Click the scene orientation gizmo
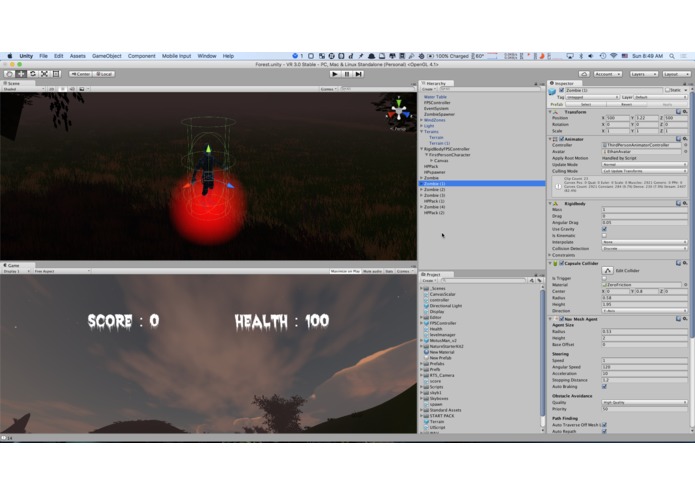The height and width of the screenshot is (494, 695). (398, 112)
